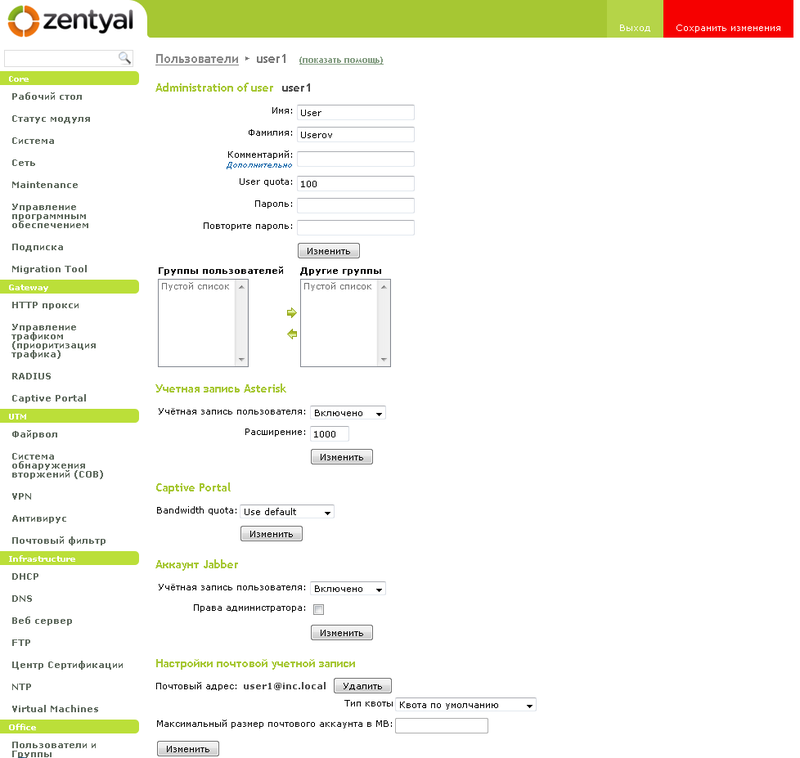Click Изменить button in Jabber section
This screenshot has width=800, height=758.
[342, 633]
